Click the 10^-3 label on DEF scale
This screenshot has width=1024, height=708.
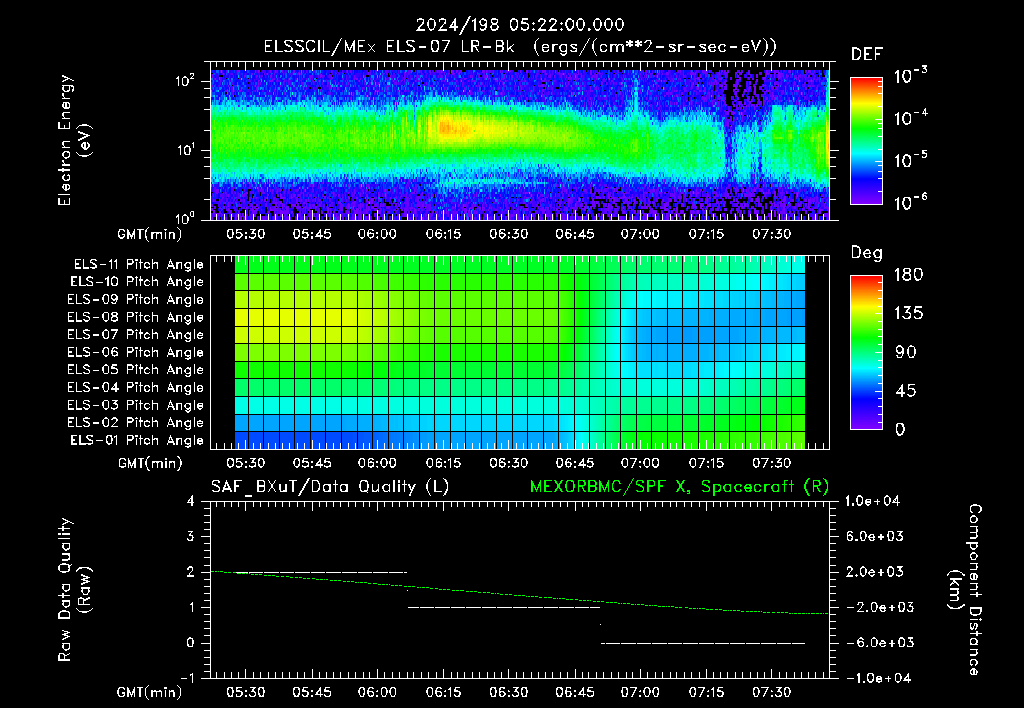(x=910, y=75)
